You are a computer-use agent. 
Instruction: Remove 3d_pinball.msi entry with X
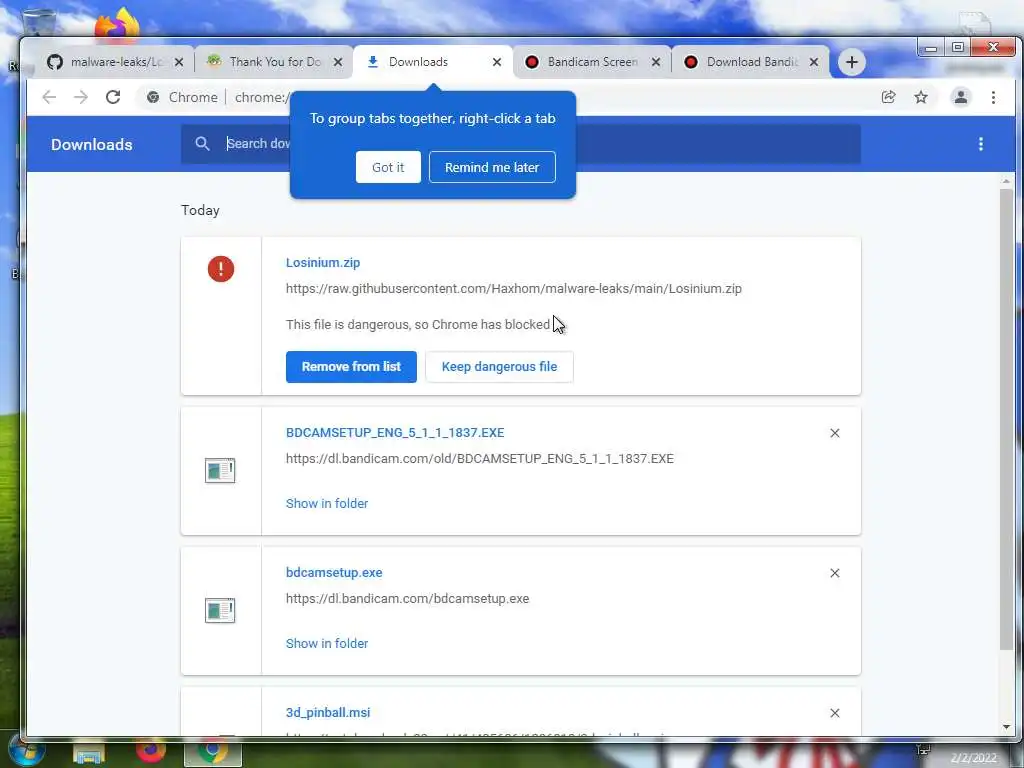click(834, 713)
